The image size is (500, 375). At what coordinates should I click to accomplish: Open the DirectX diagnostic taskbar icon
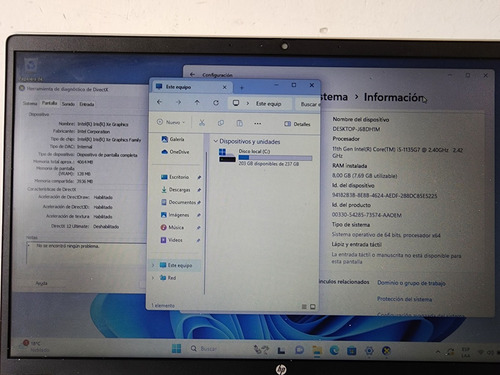pyautogui.click(x=386, y=351)
